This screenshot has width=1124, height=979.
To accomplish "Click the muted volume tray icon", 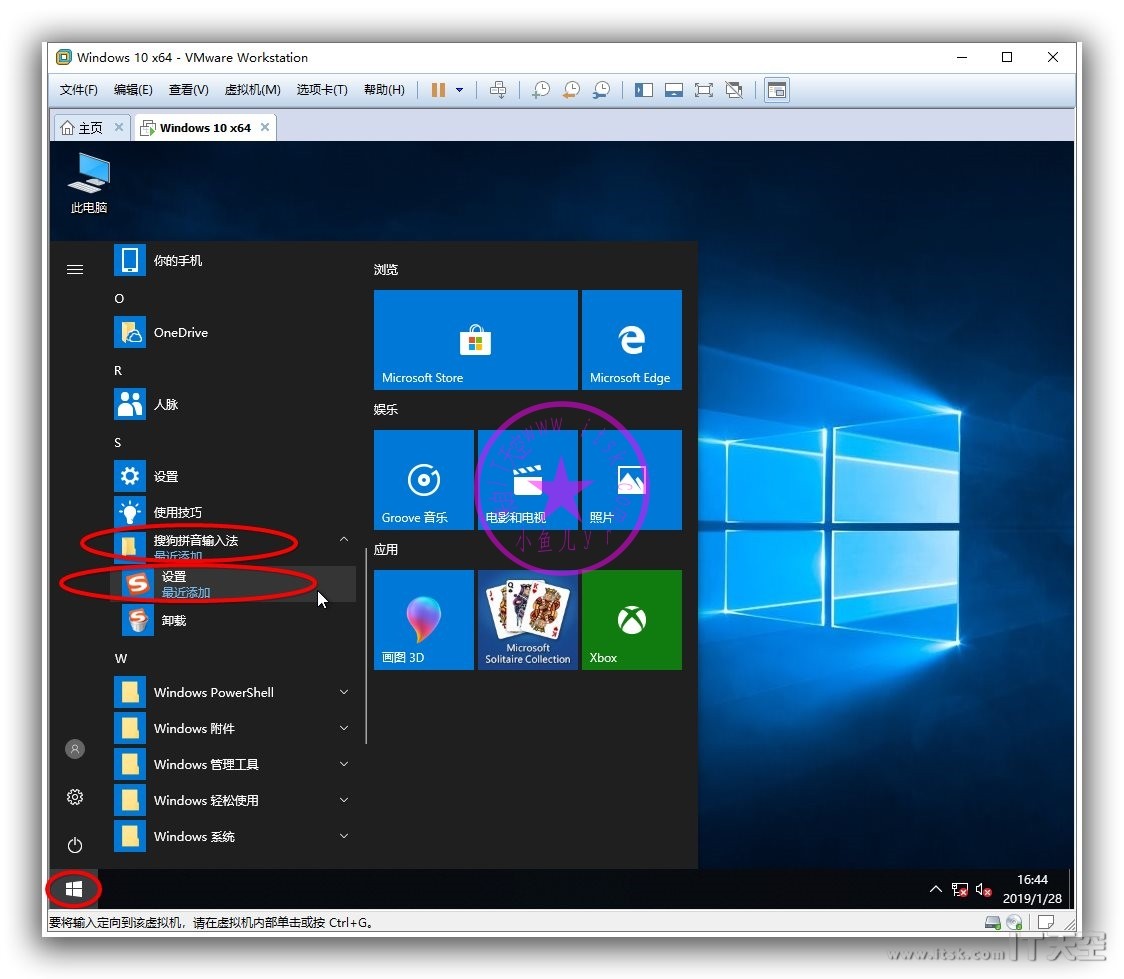I will click(984, 889).
